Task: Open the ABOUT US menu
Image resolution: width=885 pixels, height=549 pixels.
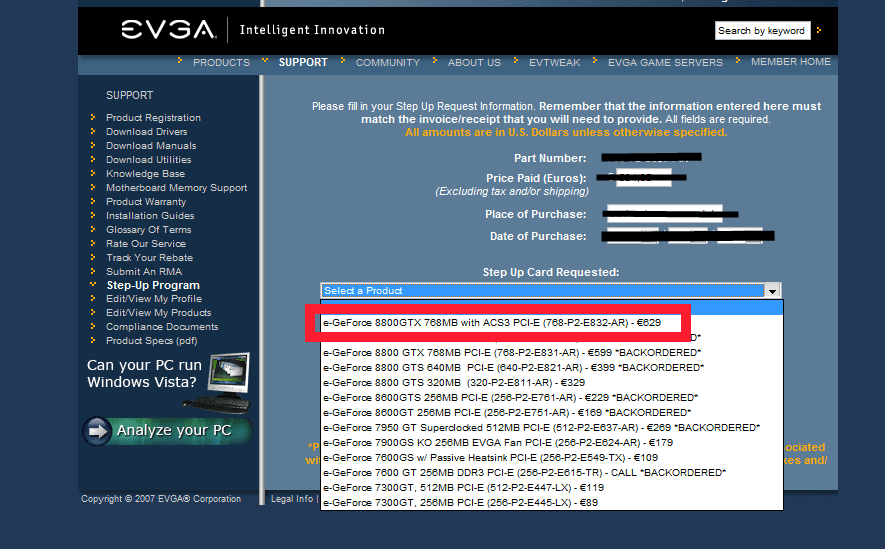Action: (474, 62)
